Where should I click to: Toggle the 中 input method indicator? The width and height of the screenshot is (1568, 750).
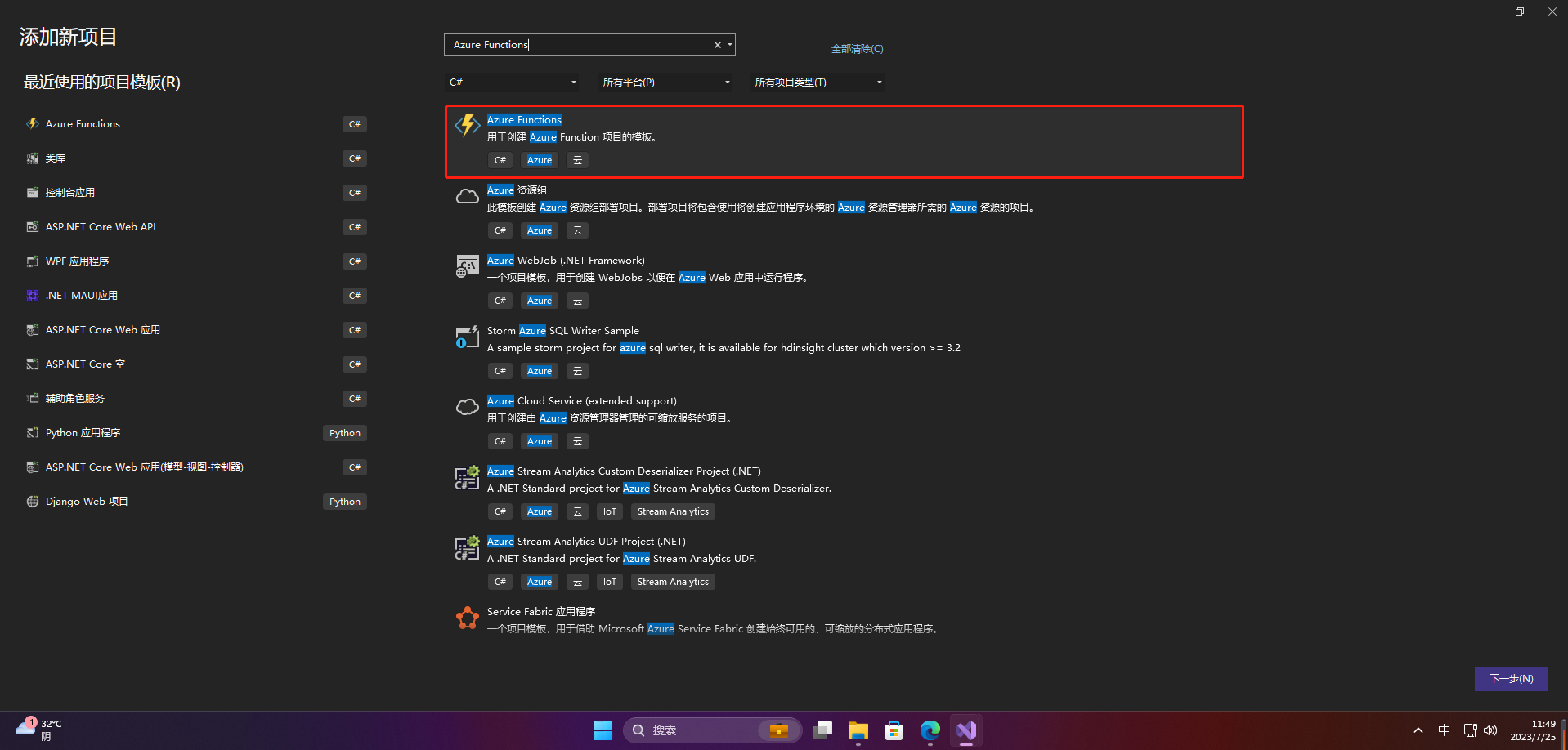coord(1445,730)
